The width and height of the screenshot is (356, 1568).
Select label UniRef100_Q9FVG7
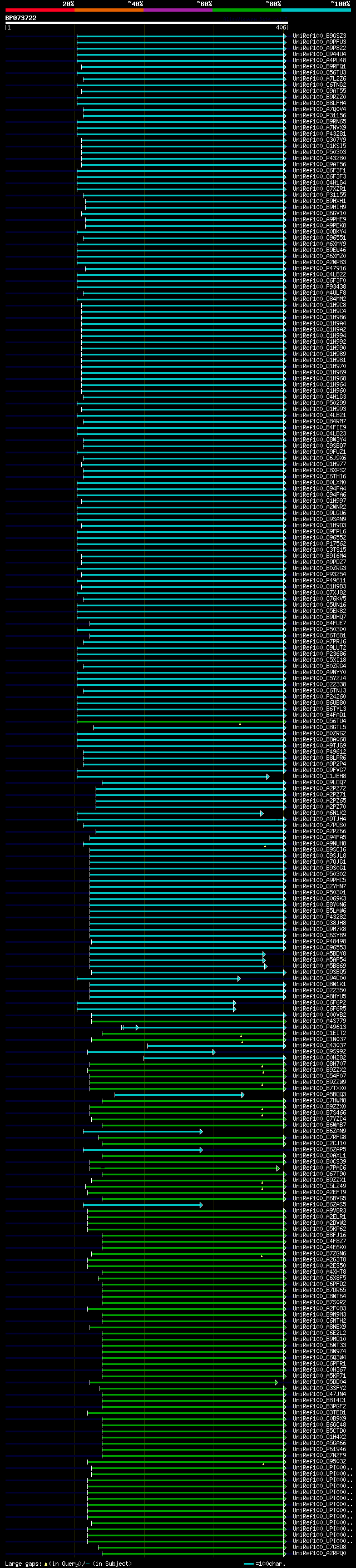coord(319,770)
